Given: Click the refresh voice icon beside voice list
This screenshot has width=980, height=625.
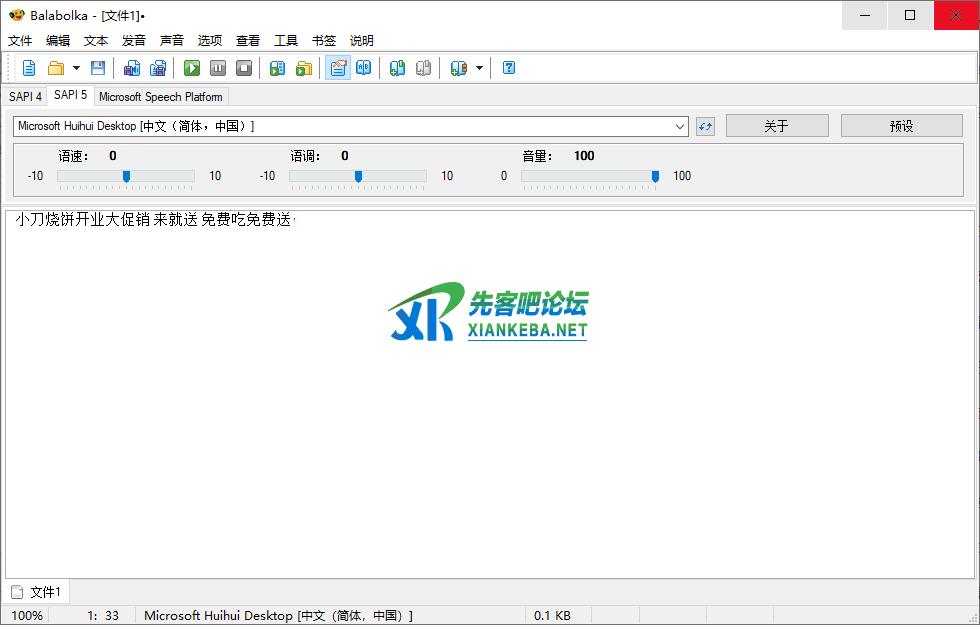Looking at the screenshot, I should tap(705, 126).
